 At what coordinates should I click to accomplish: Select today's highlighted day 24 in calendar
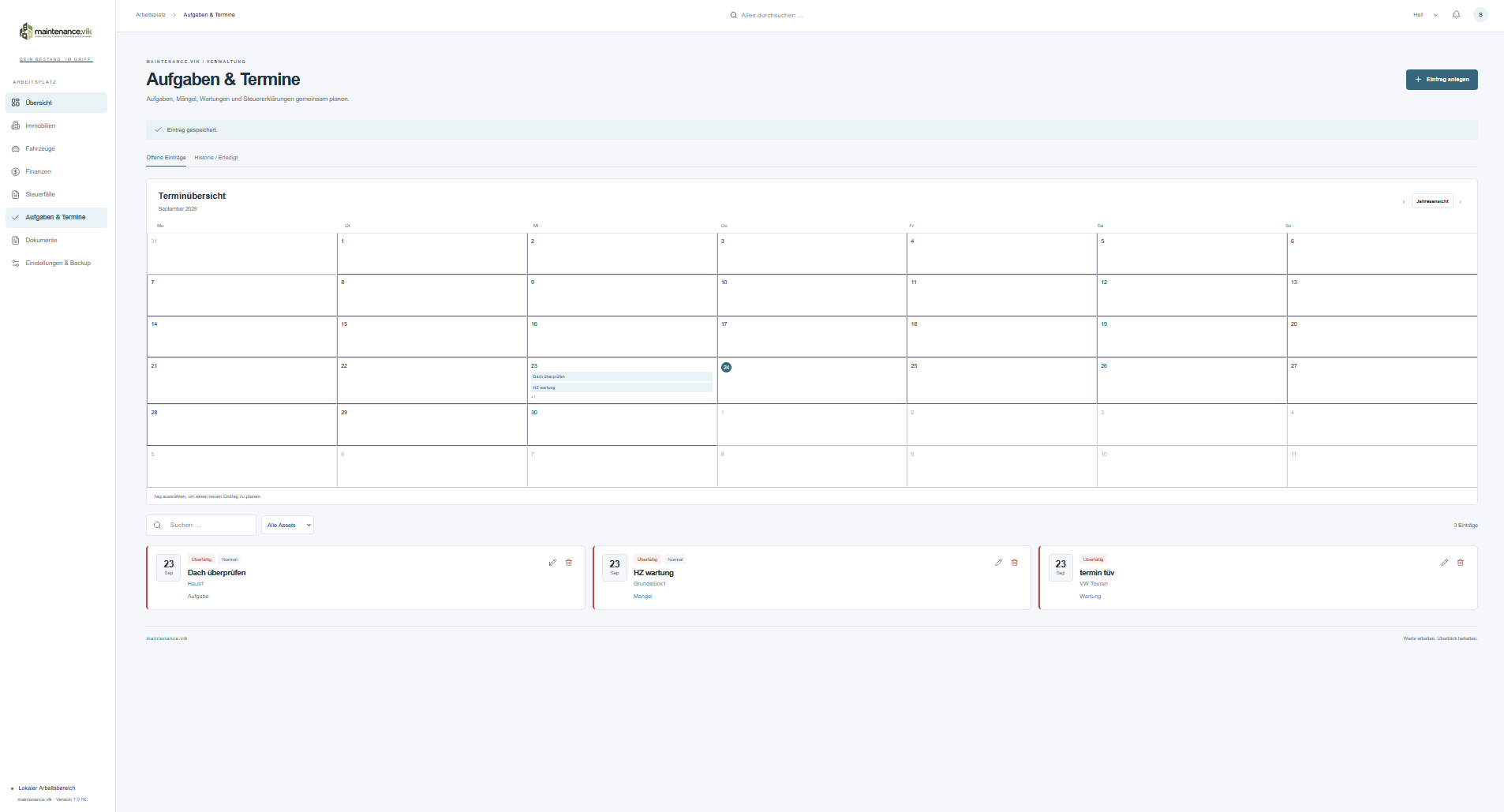[x=726, y=367]
